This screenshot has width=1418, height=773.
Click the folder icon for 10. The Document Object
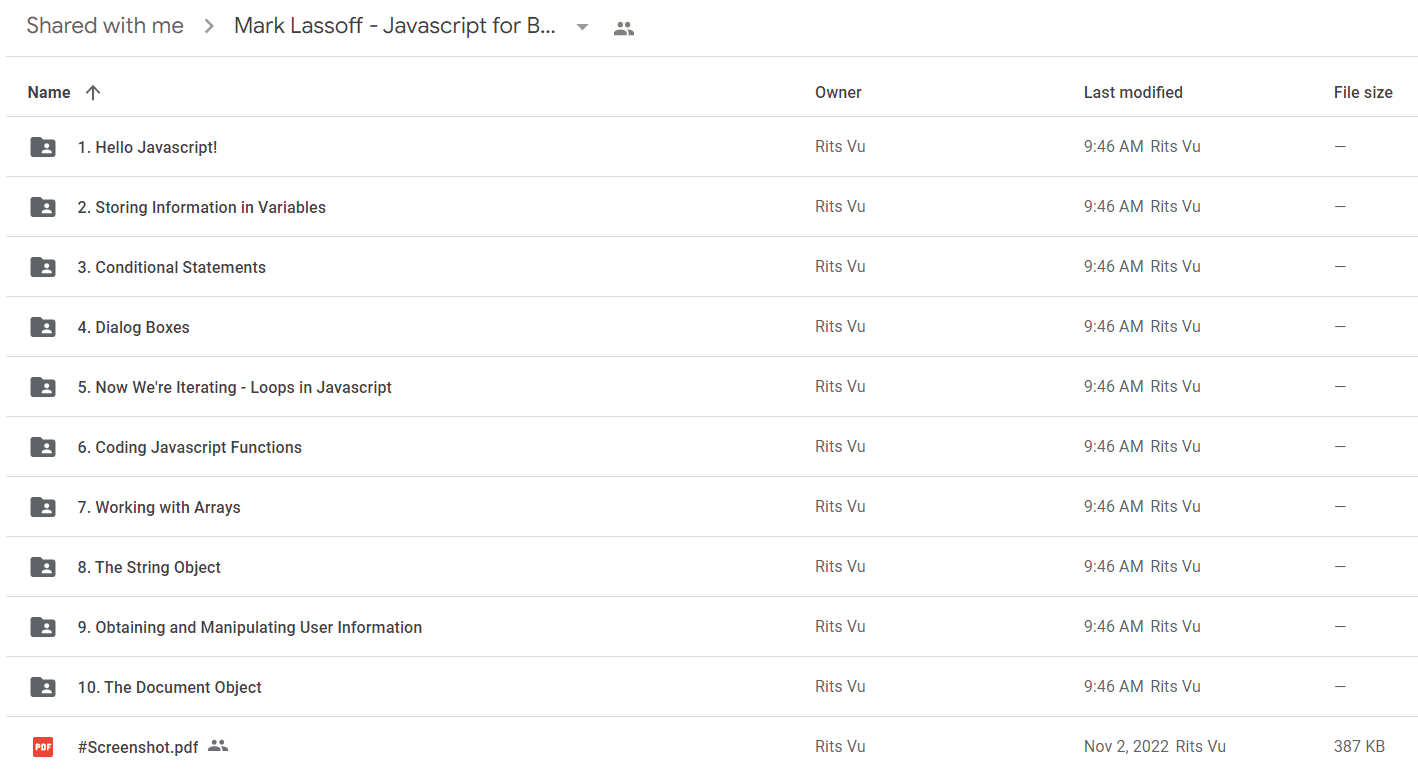(x=43, y=687)
